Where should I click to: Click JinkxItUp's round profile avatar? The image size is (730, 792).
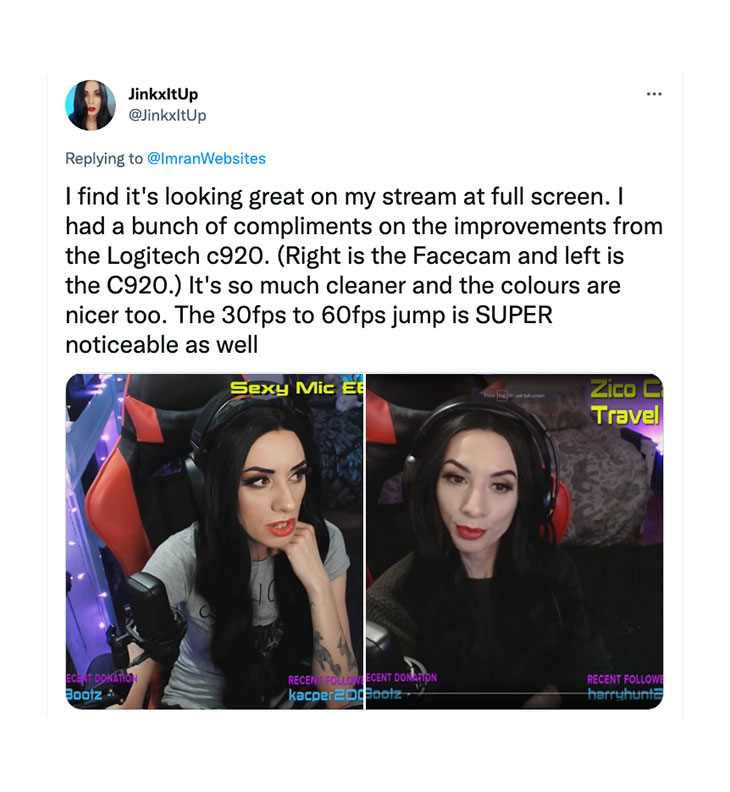(90, 105)
